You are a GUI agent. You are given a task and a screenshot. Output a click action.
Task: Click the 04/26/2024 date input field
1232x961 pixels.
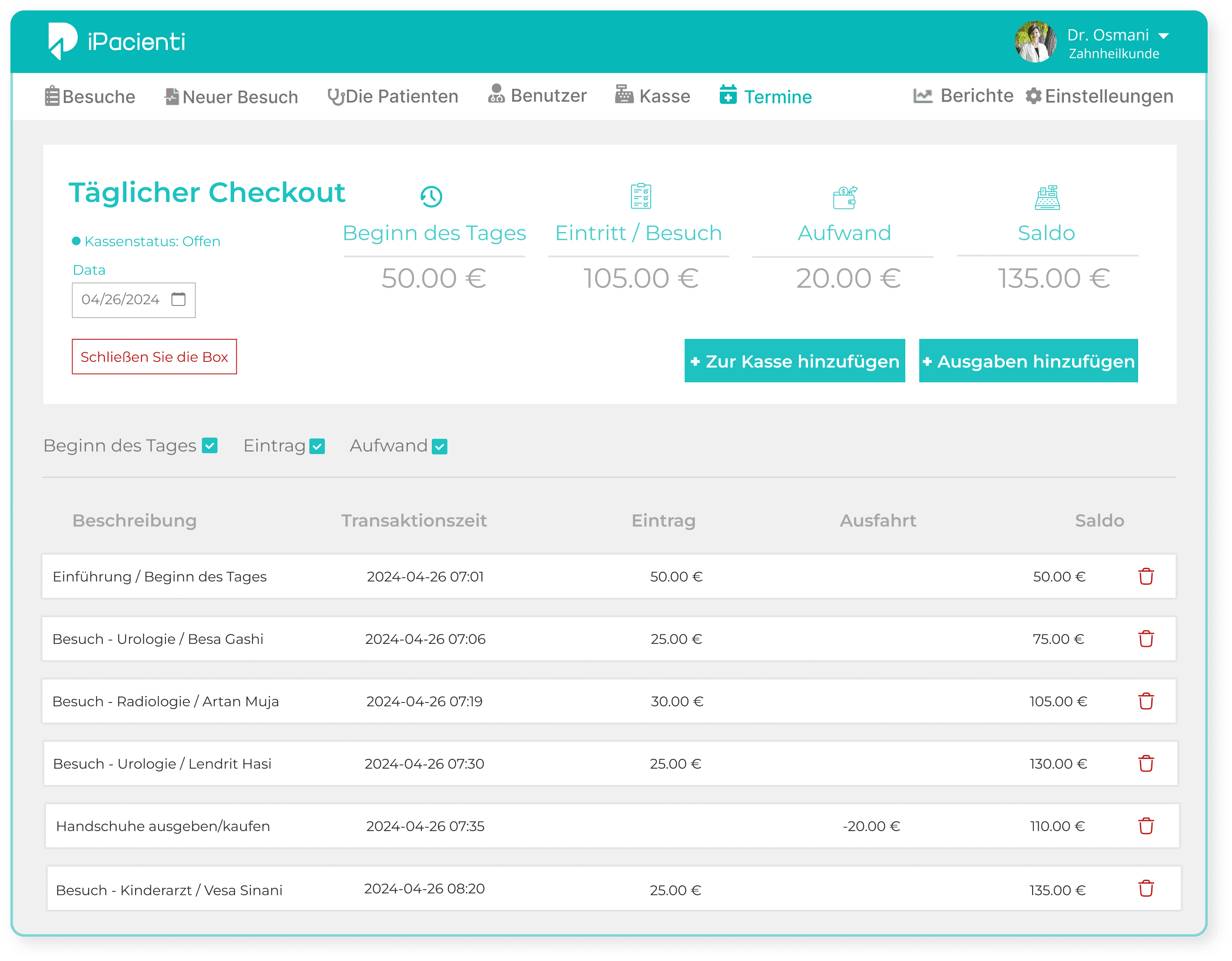coord(121,300)
